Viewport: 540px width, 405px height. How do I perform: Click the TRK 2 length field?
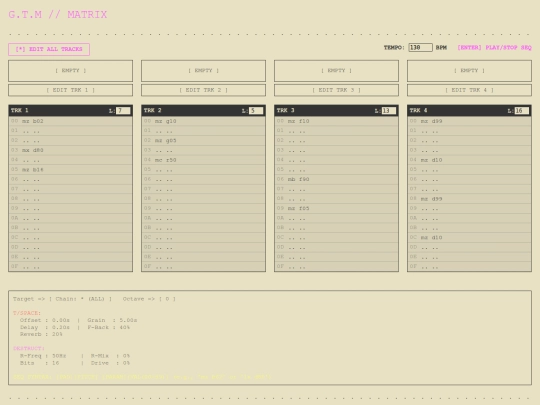point(256,111)
